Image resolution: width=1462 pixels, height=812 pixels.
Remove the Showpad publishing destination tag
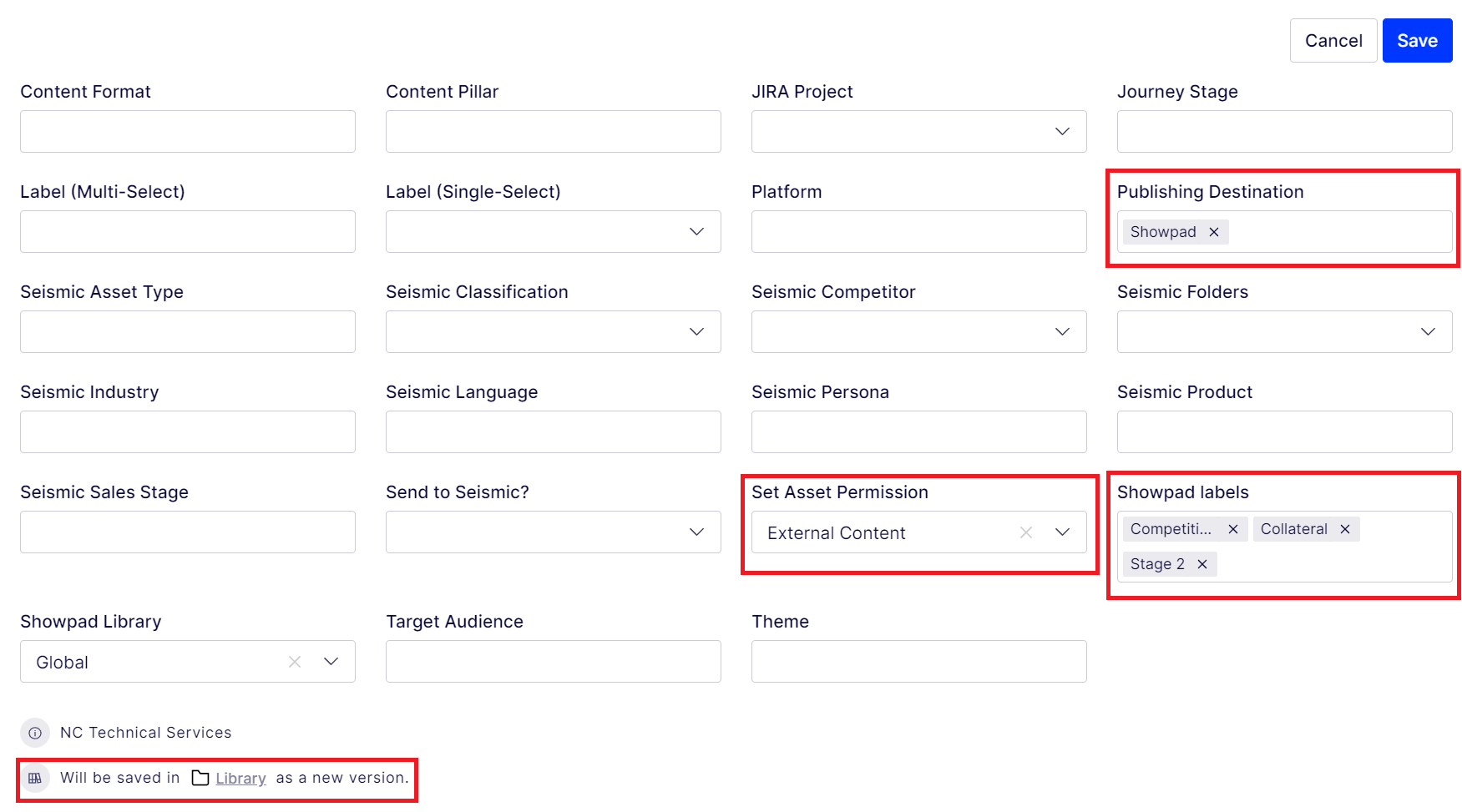point(1214,232)
